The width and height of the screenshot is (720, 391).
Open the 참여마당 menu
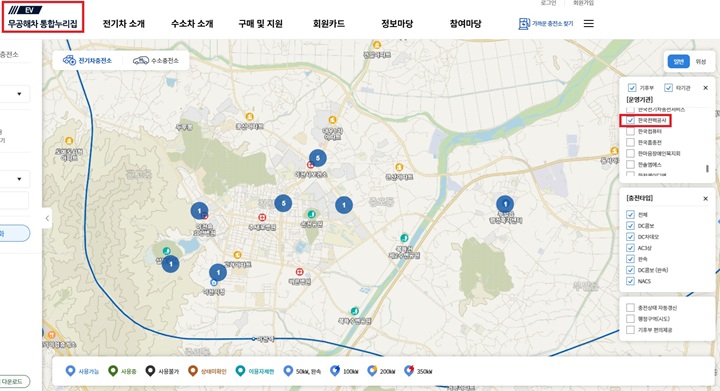click(465, 23)
